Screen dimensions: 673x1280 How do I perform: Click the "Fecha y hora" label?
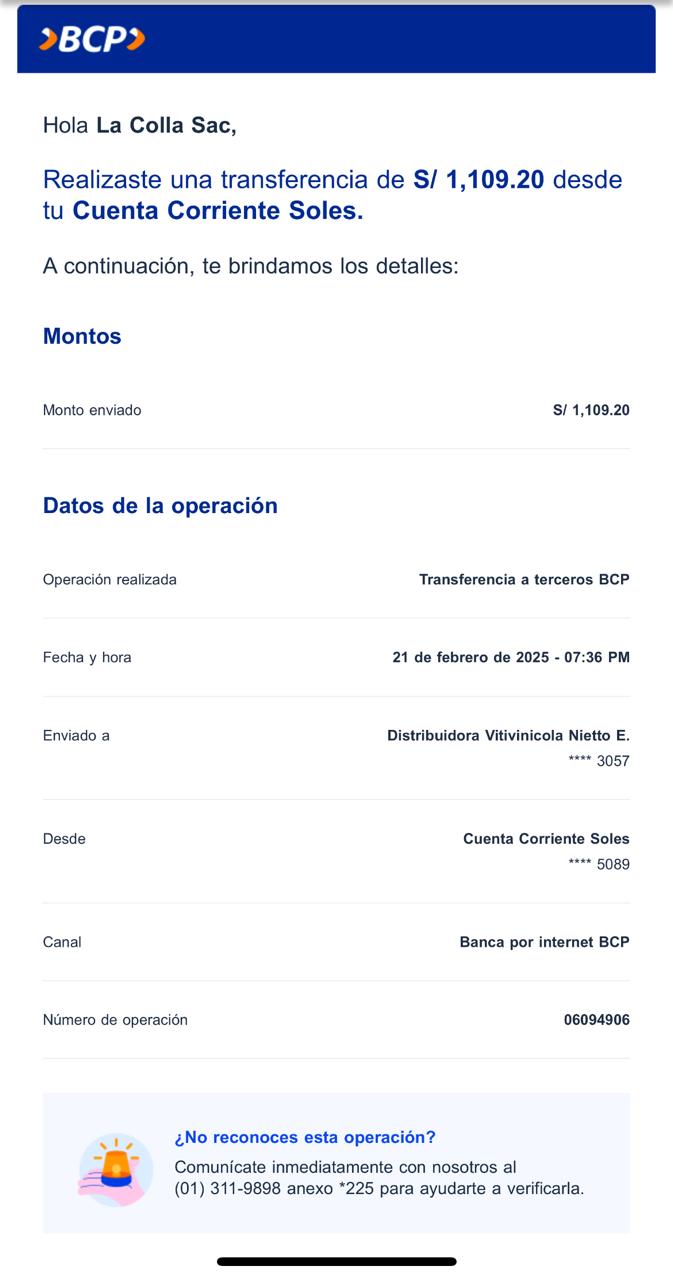pos(87,657)
